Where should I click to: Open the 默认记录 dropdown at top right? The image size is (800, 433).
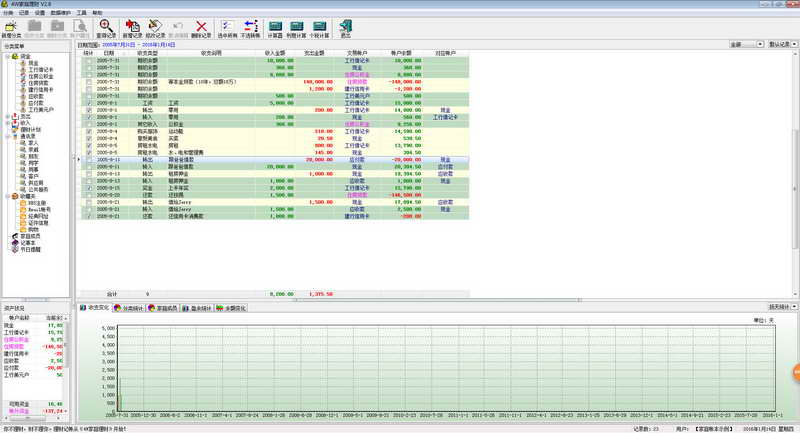(x=783, y=45)
